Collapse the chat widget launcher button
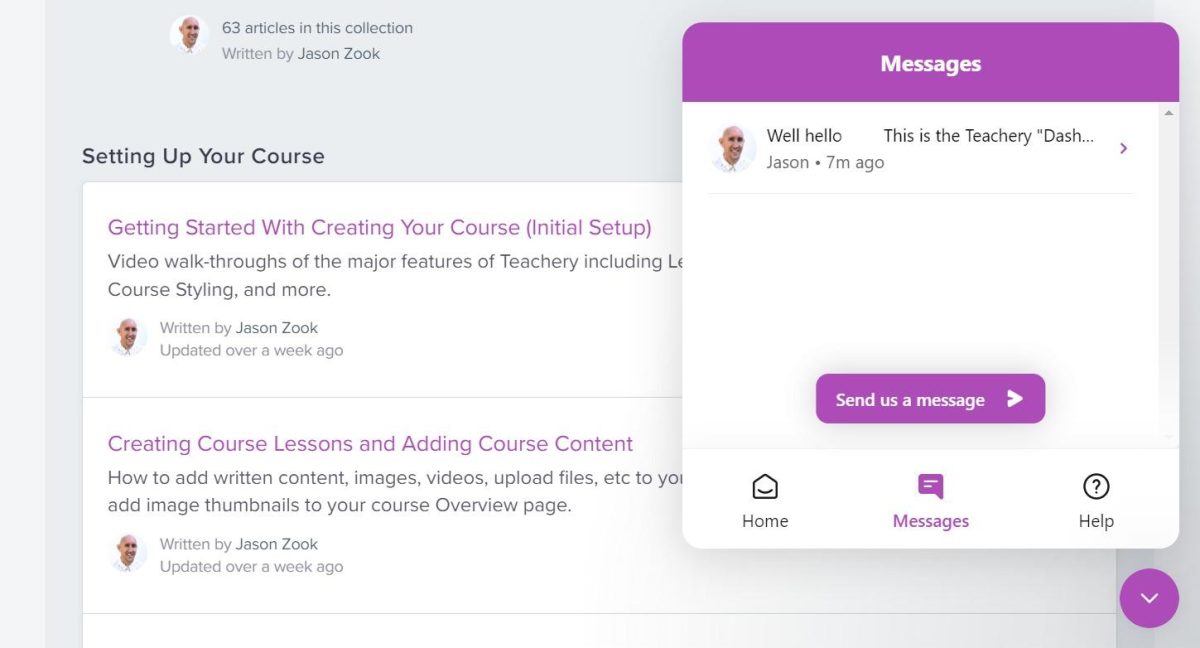This screenshot has height=648, width=1200. 1149,598
